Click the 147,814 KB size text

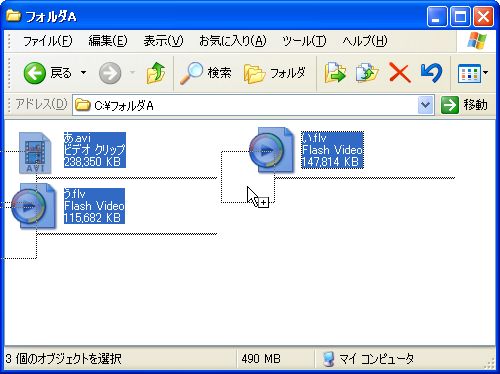pos(330,162)
